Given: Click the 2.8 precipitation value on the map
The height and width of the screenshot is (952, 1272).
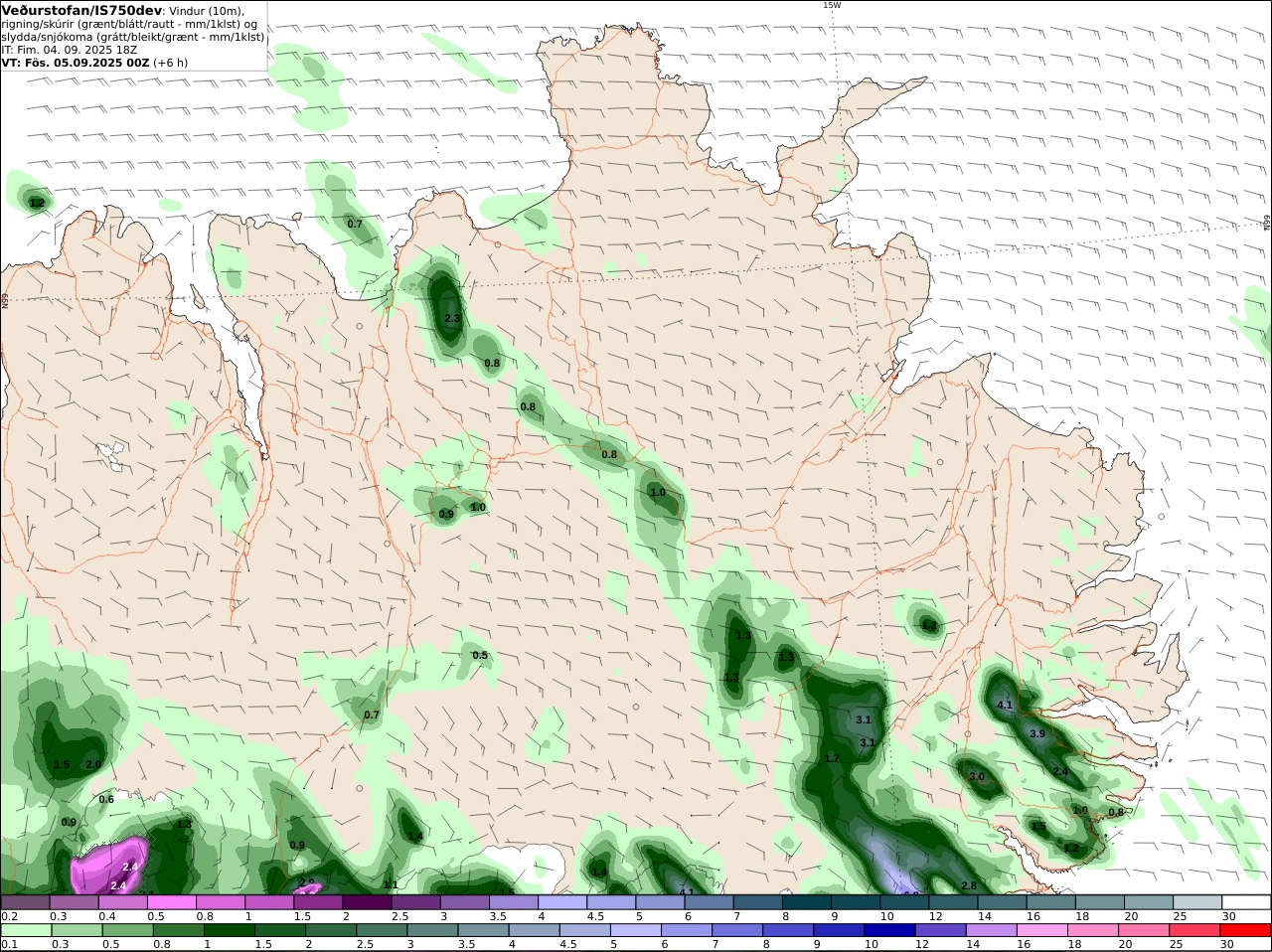Looking at the screenshot, I should (969, 885).
